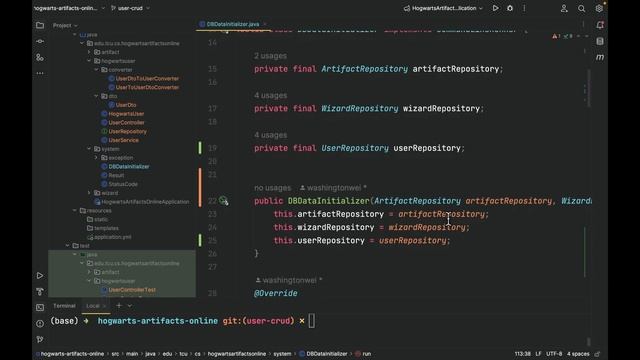This screenshot has width=640, height=360.
Task: Open the Code With Me user icon
Action: [564, 8]
